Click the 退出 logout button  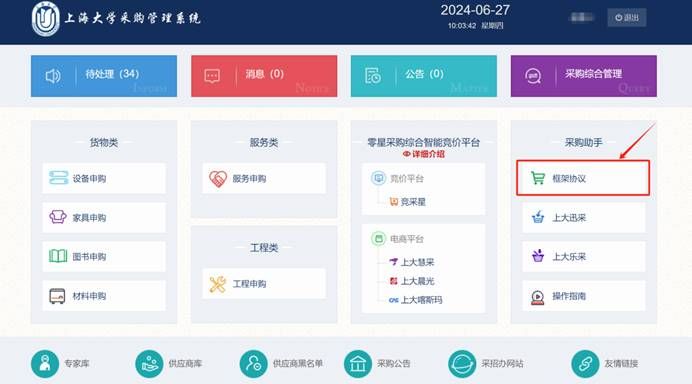click(x=627, y=17)
